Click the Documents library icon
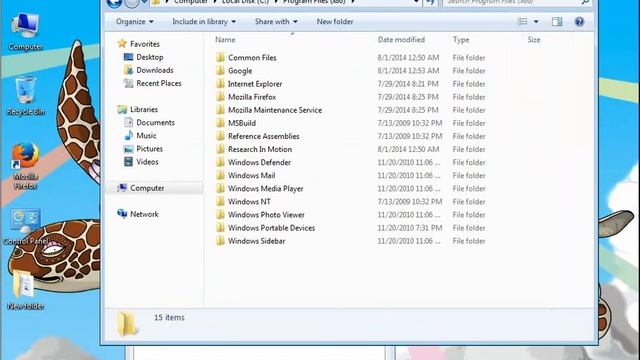This screenshot has height=360, width=640. click(129, 122)
